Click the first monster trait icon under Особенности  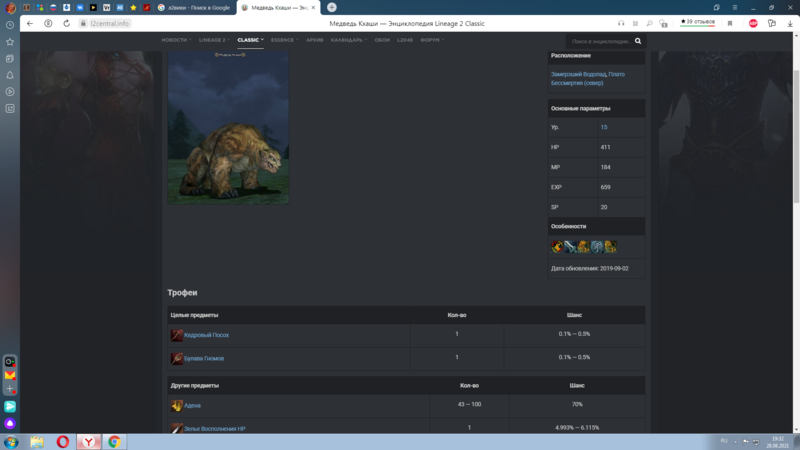[557, 247]
